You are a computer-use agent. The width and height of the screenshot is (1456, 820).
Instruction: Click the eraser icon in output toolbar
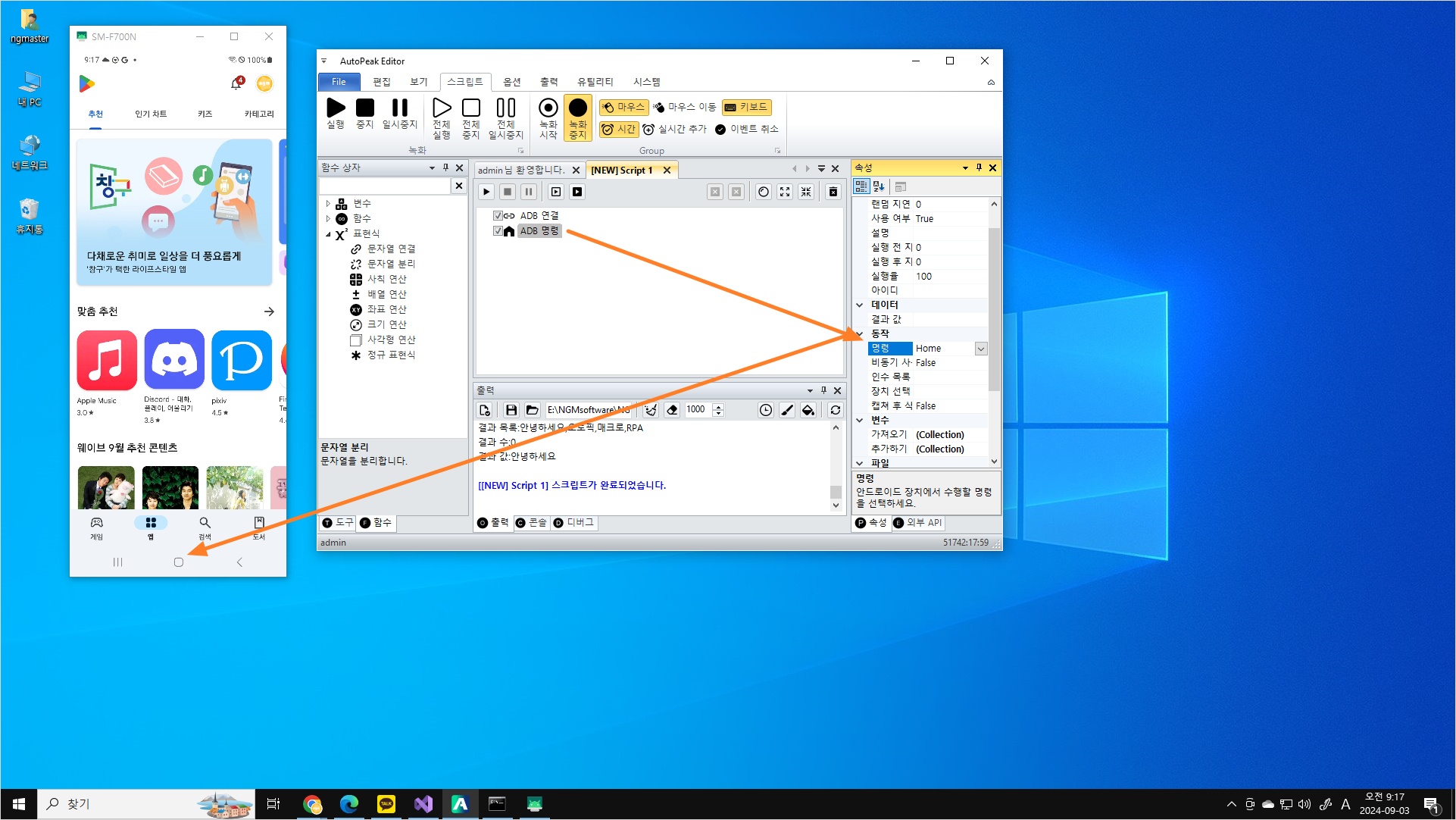(x=672, y=410)
